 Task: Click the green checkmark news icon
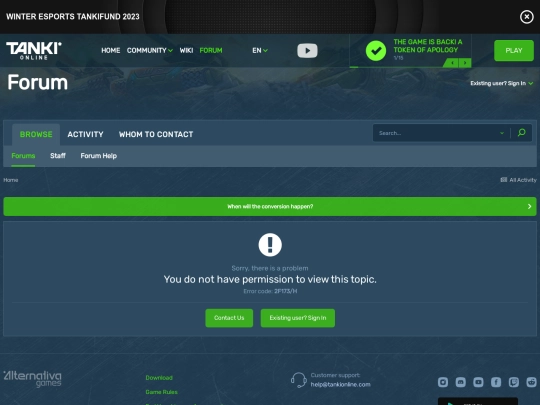coord(376,51)
